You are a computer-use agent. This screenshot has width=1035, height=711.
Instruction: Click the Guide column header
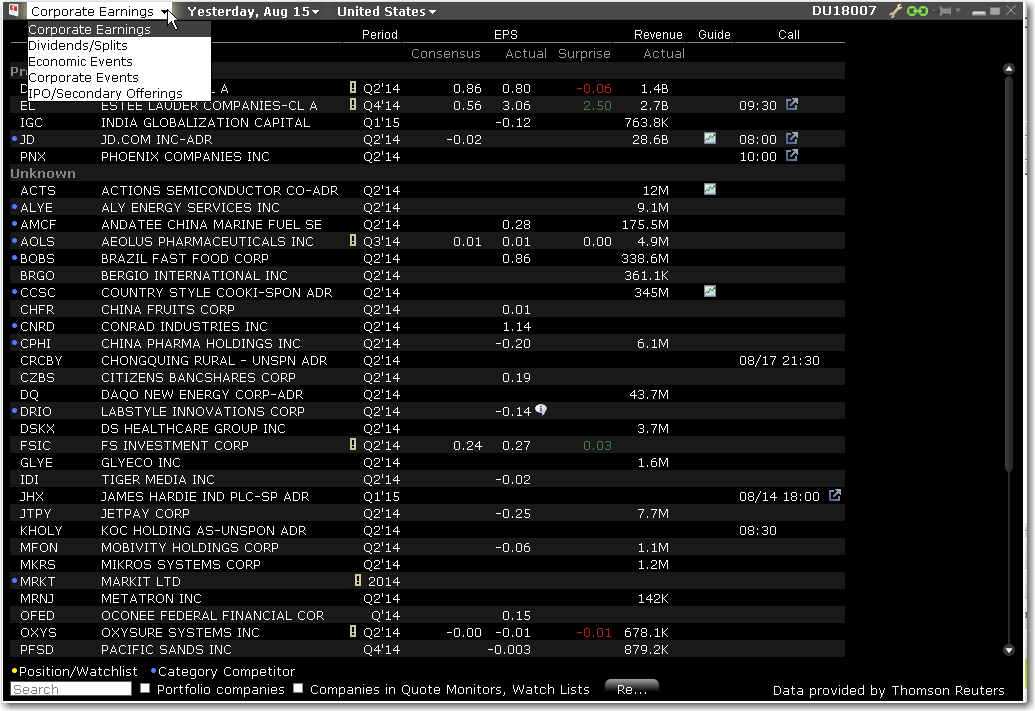(714, 34)
